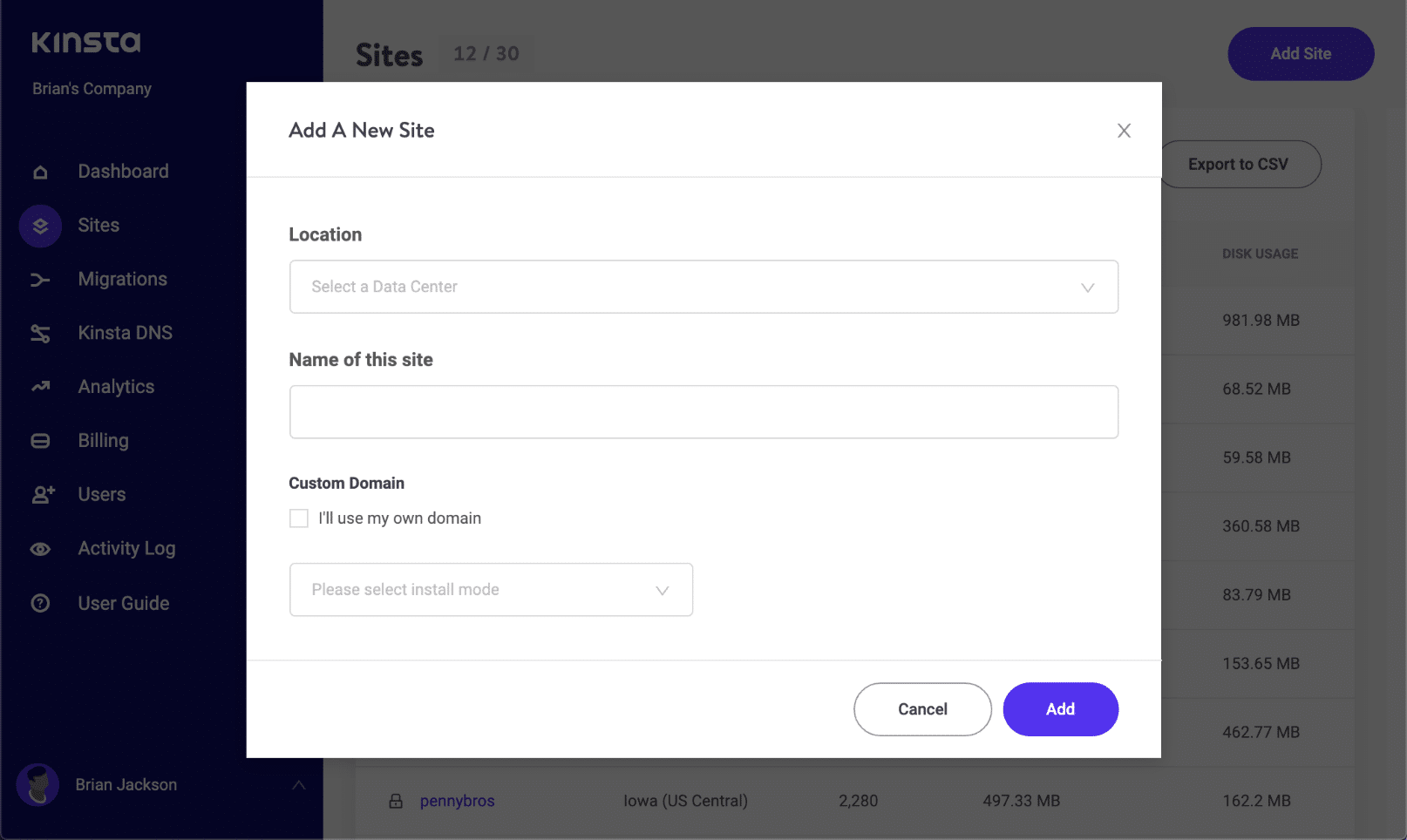This screenshot has height=840, width=1407.
Task: Open Billing using its sidebar icon
Action: click(x=40, y=440)
